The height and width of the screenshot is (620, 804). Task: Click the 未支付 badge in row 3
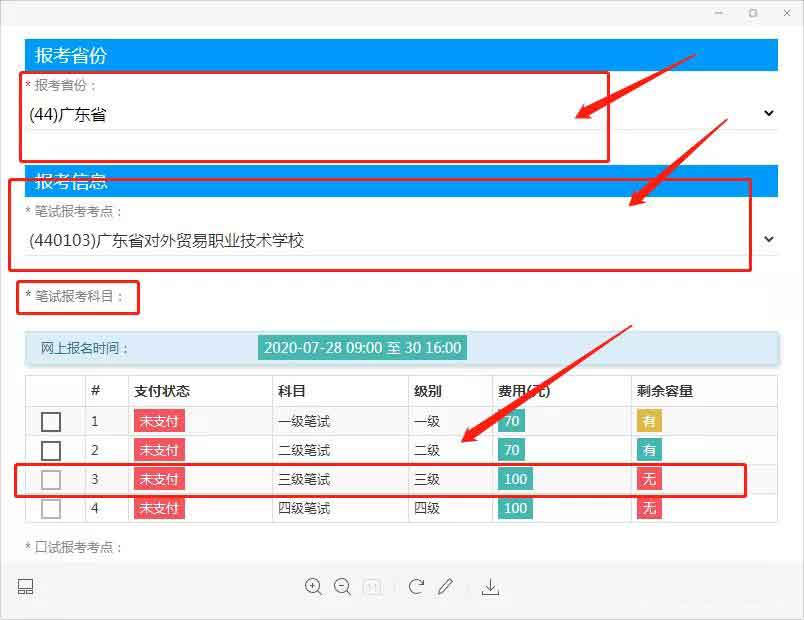[x=159, y=480]
